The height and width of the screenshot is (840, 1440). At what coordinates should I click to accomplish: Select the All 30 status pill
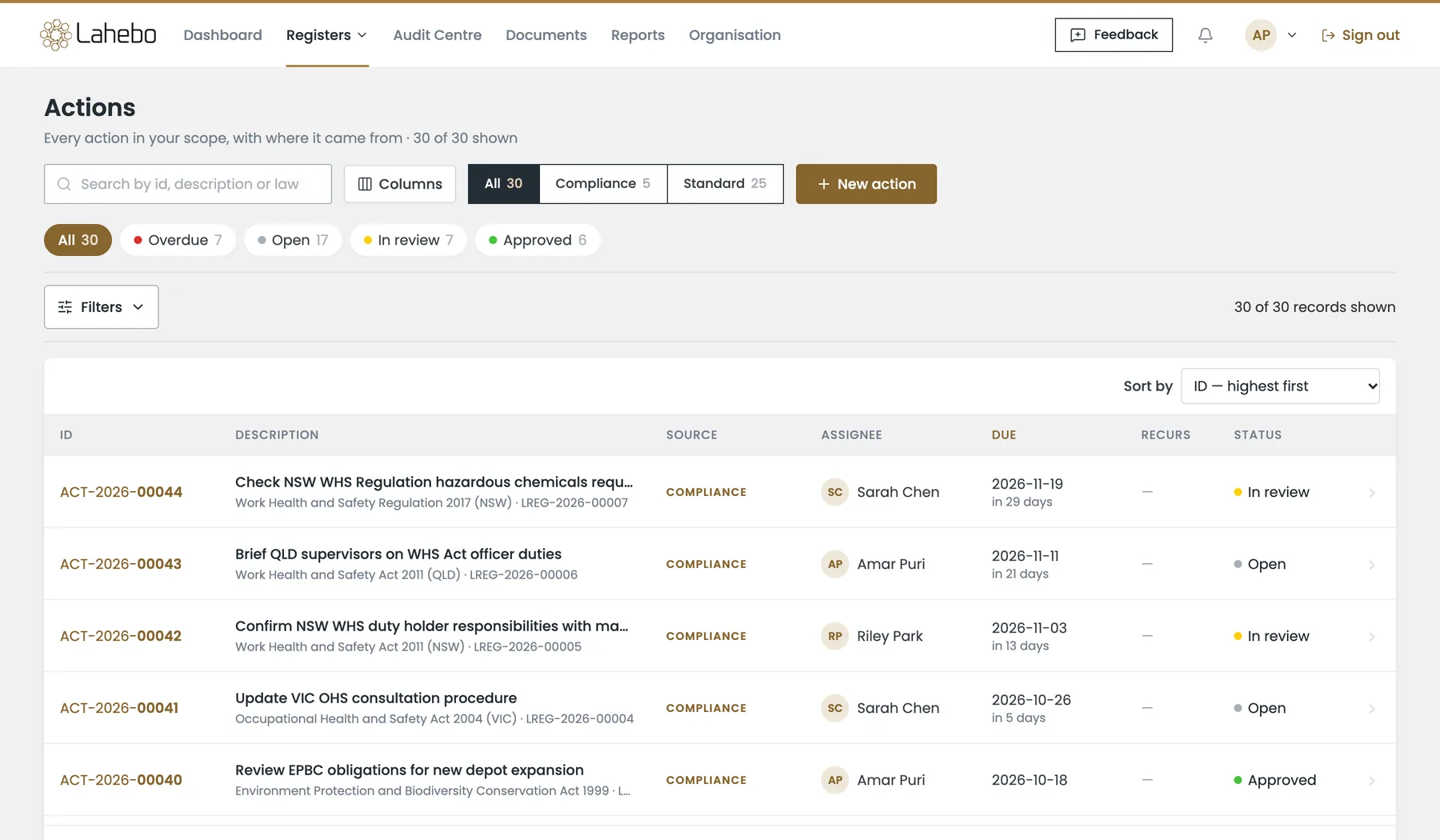click(x=78, y=240)
